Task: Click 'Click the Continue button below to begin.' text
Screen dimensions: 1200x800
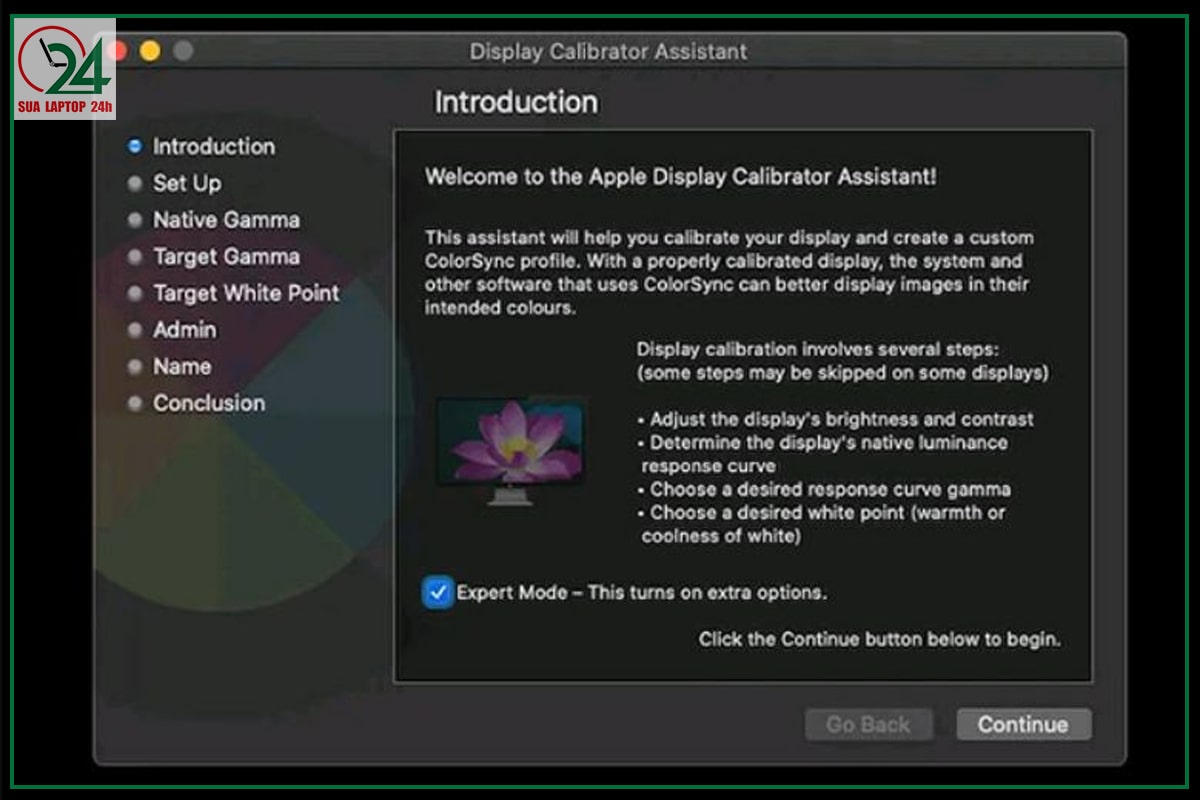Action: (x=880, y=639)
